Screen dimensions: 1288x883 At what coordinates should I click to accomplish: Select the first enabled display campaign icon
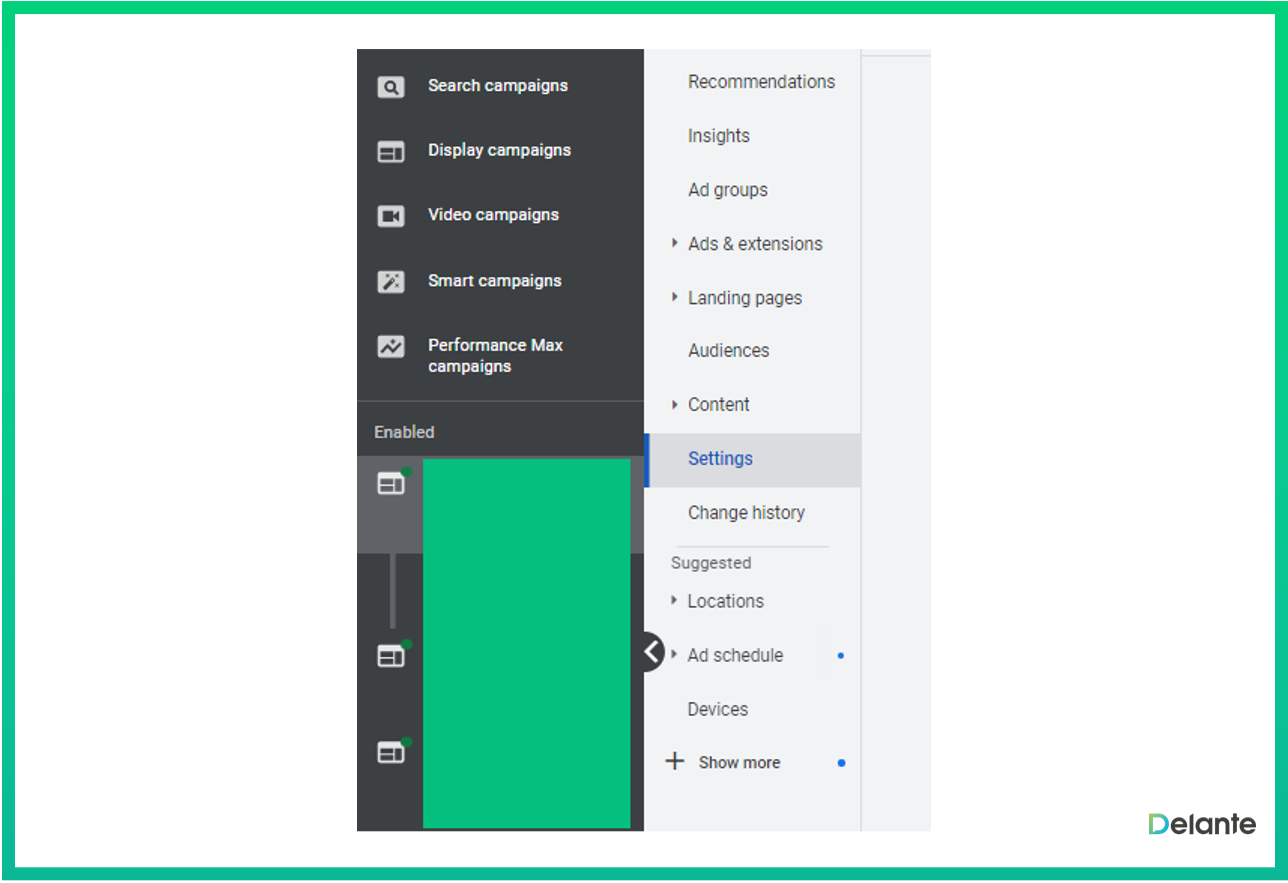click(391, 484)
